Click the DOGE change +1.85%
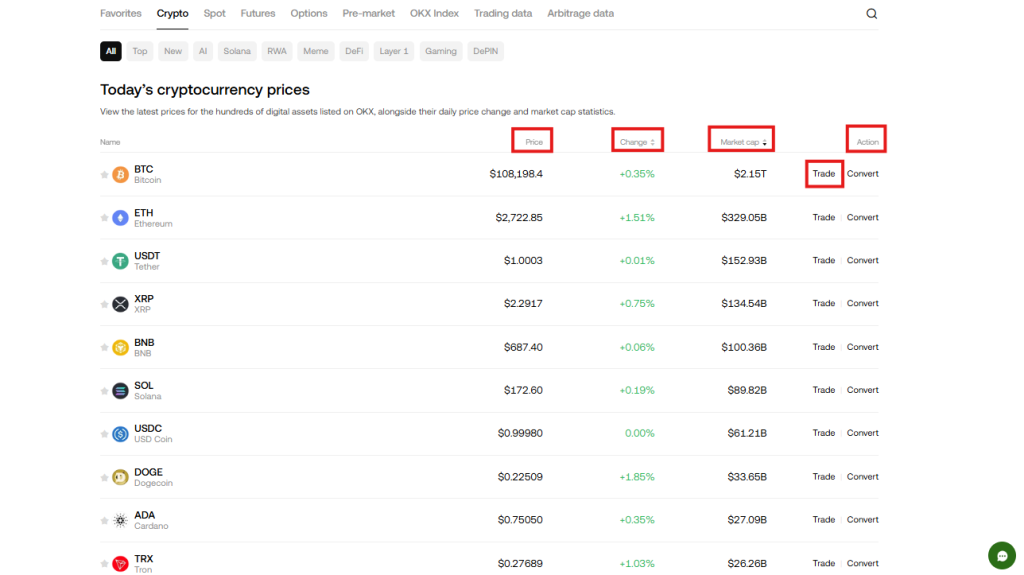This screenshot has height=575, width=1024. 637,477
